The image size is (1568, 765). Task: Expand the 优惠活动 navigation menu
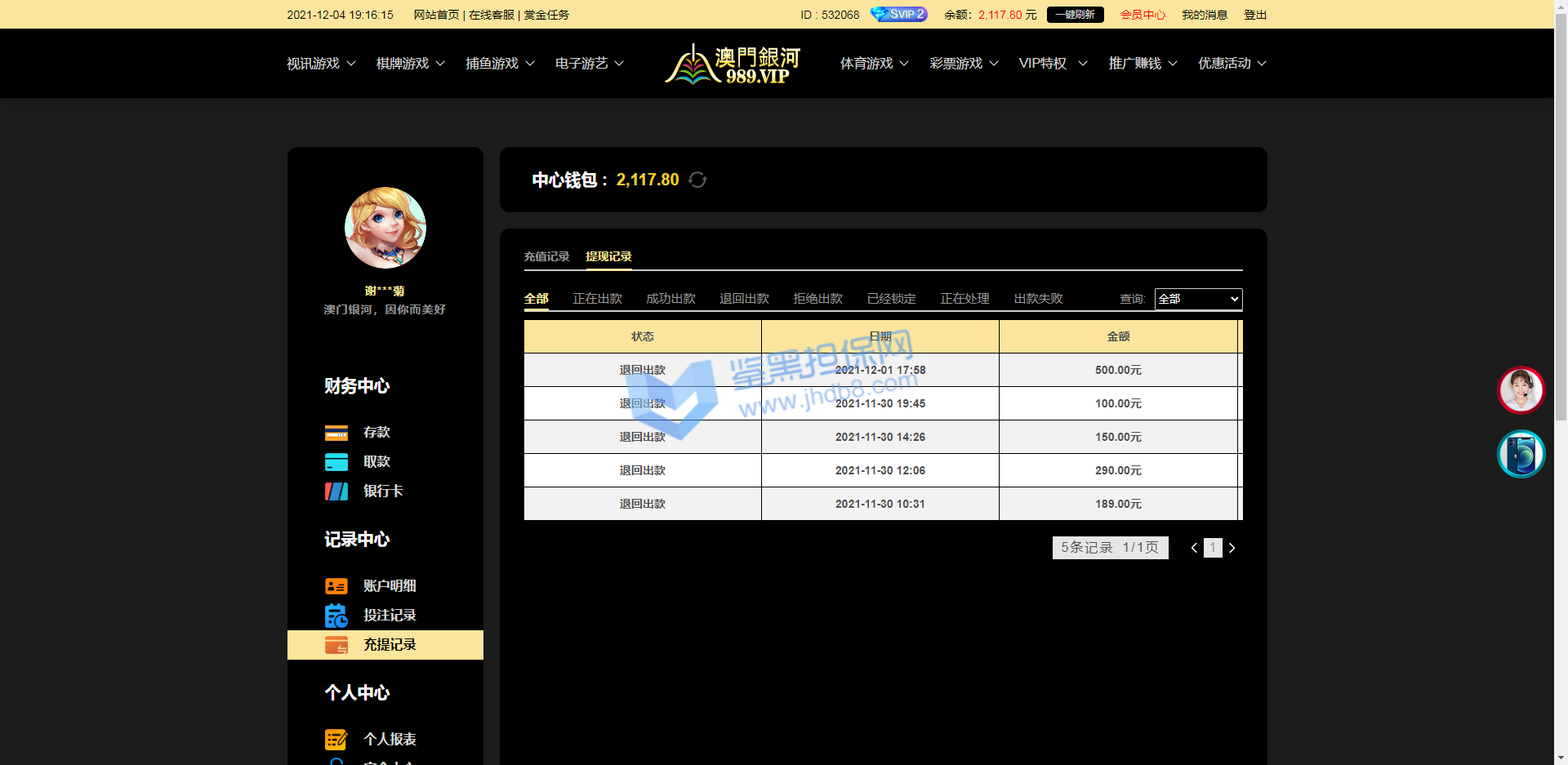click(1232, 64)
